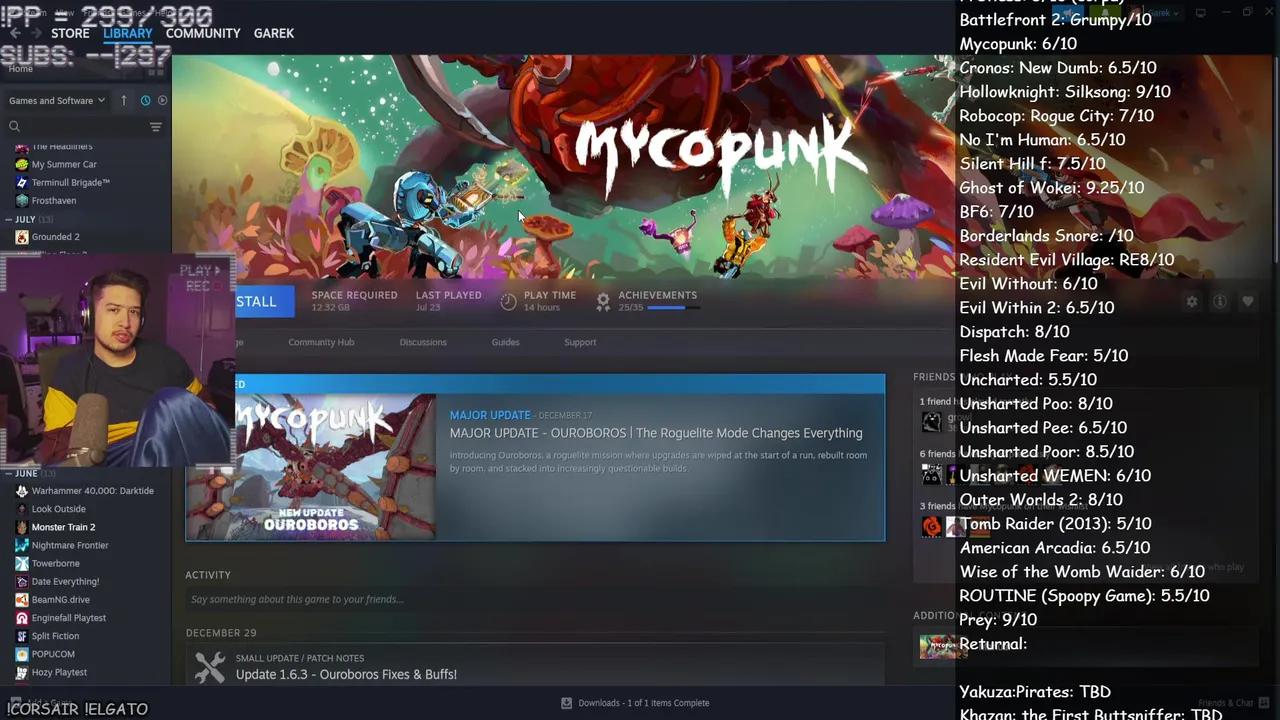Image resolution: width=1280 pixels, height=720 pixels.
Task: Click the growl friend avatar
Action: (x=931, y=422)
